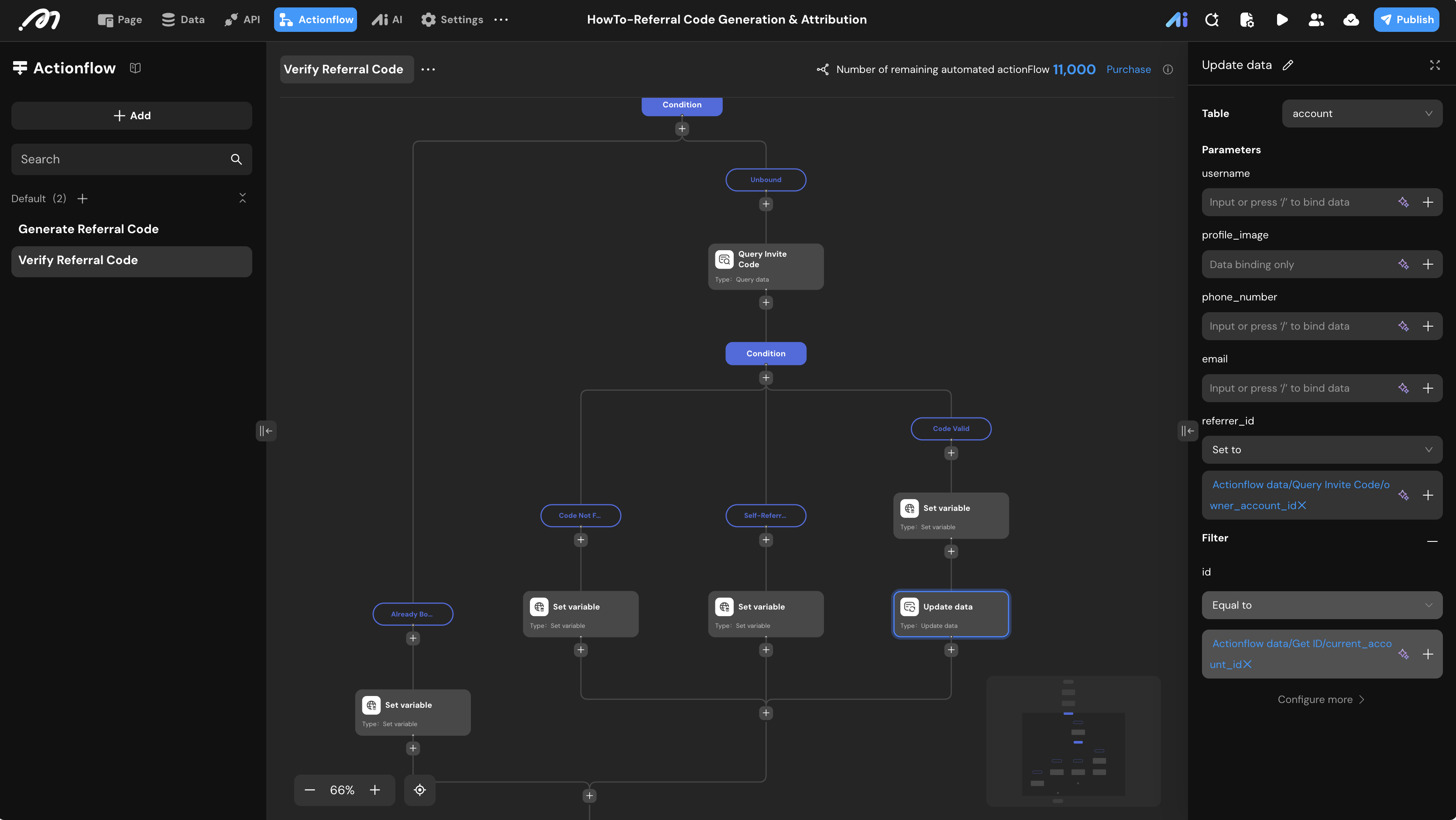Select Generate Referral Code actionflow
The image size is (1456, 820).
89,229
